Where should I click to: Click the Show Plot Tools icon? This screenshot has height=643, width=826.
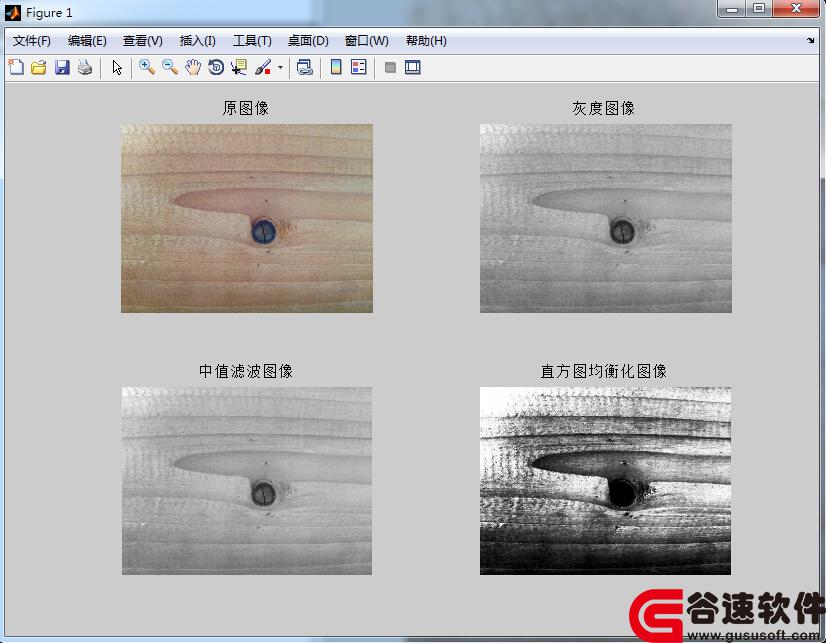412,67
